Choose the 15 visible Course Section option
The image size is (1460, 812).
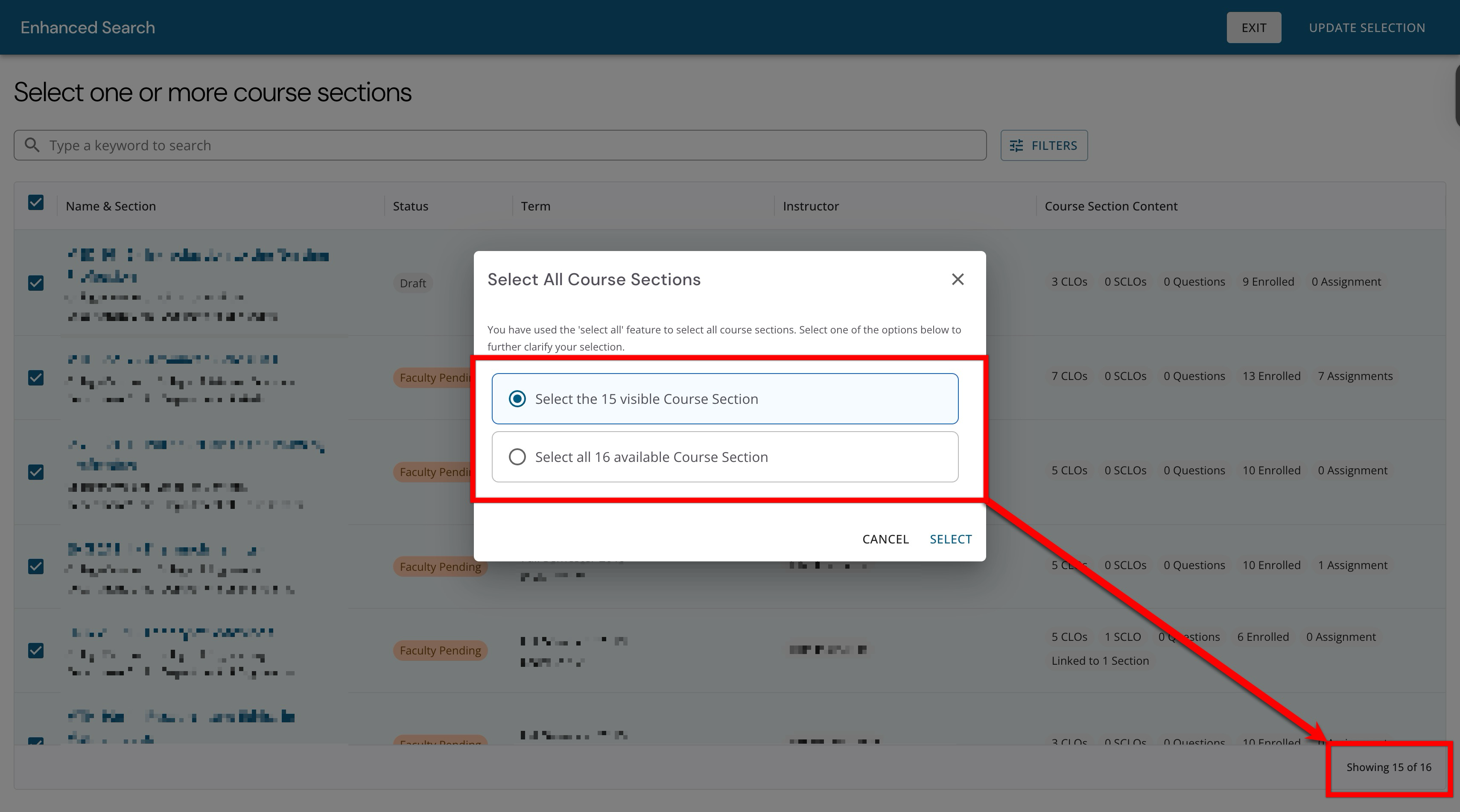517,399
